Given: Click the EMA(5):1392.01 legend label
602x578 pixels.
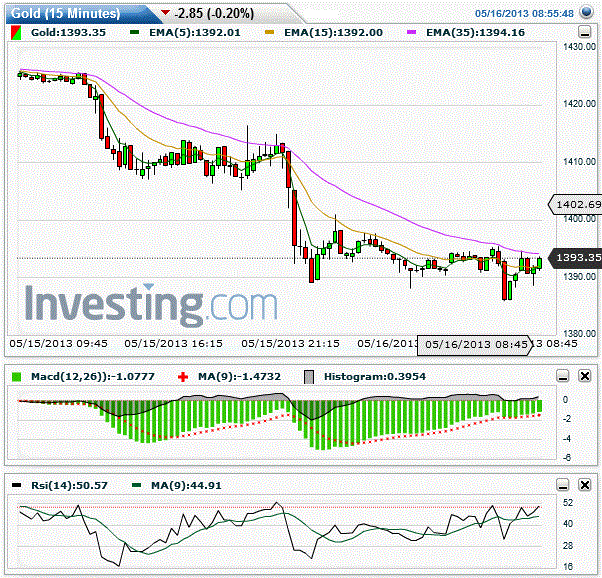Looking at the screenshot, I should click(195, 33).
